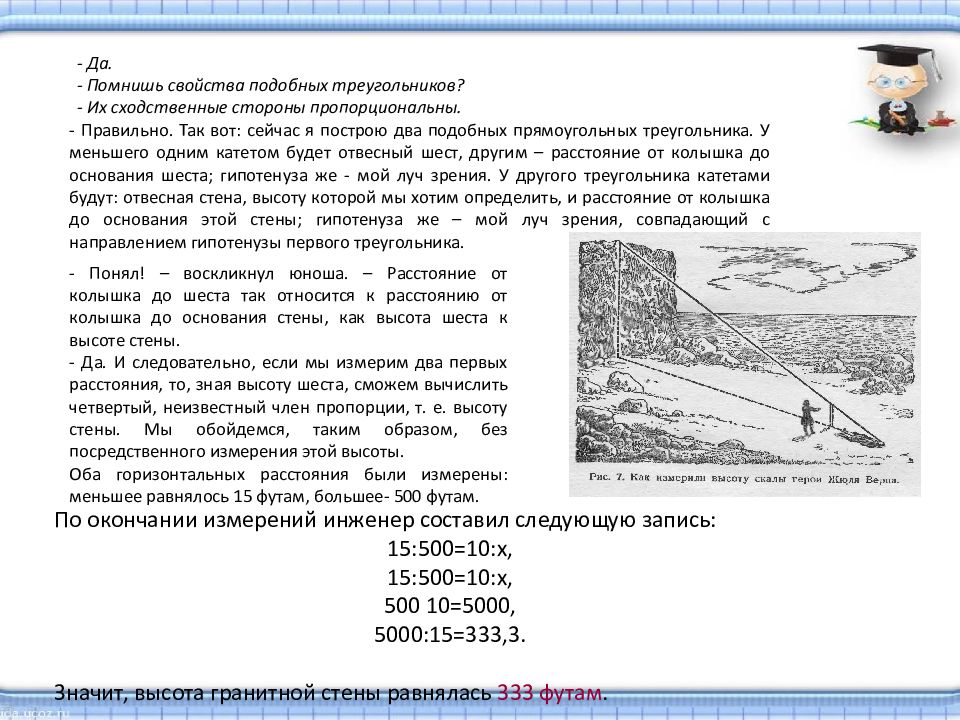Select the words "воскликнул юноша."
This screenshot has height=720, width=960.
pos(266,273)
